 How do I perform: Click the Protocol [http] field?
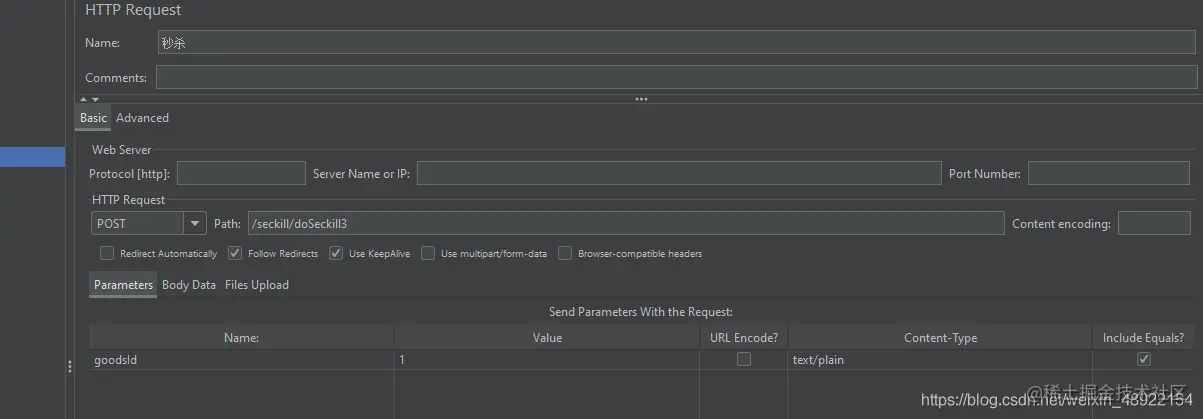tap(241, 173)
